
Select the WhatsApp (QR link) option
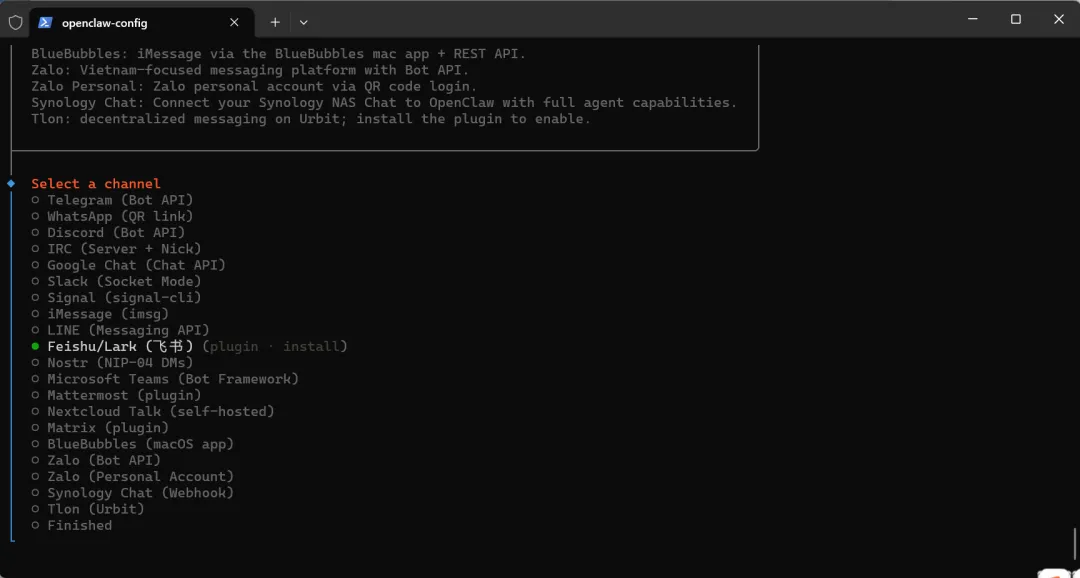coord(113,216)
